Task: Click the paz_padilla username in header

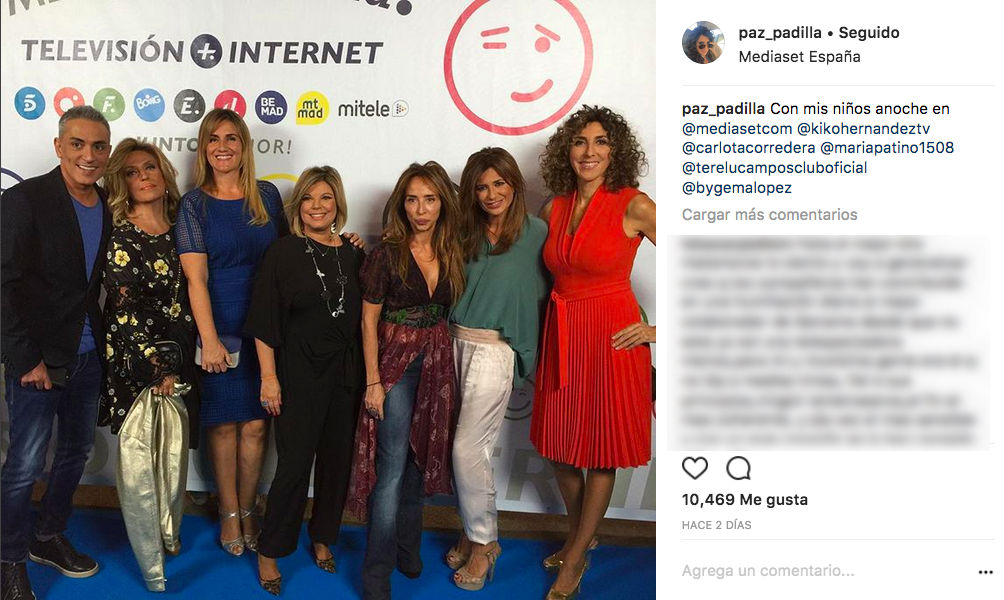Action: tap(780, 33)
